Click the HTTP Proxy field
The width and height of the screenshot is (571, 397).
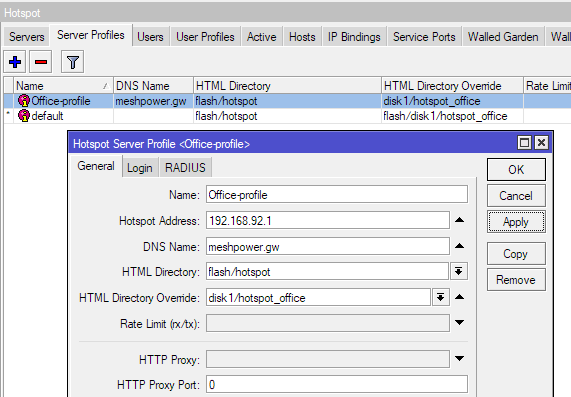click(x=328, y=359)
